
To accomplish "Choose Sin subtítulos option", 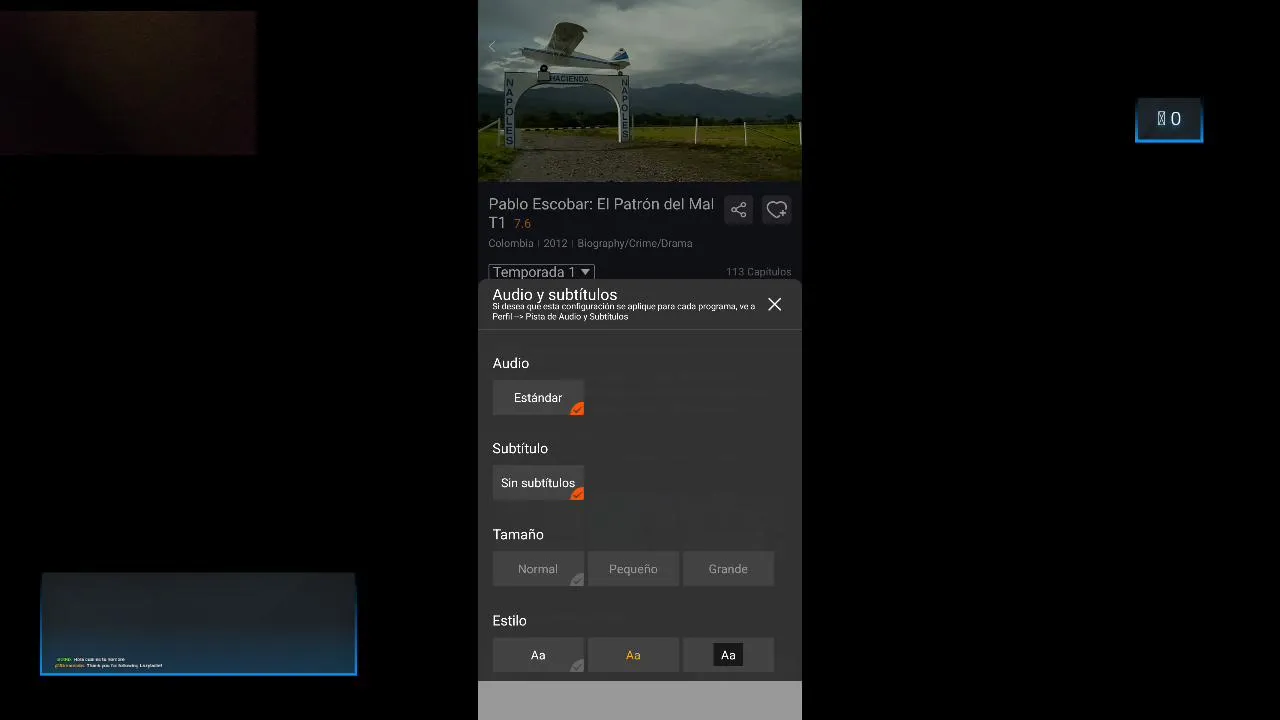I will pos(538,483).
